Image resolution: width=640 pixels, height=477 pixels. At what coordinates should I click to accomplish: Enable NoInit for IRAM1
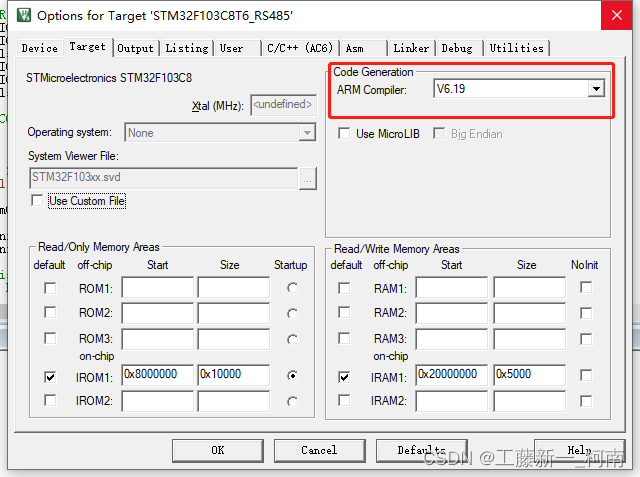[586, 375]
